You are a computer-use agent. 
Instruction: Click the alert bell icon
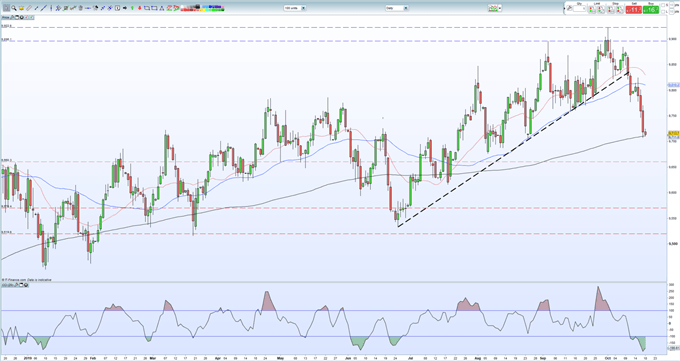pyautogui.click(x=21, y=8)
